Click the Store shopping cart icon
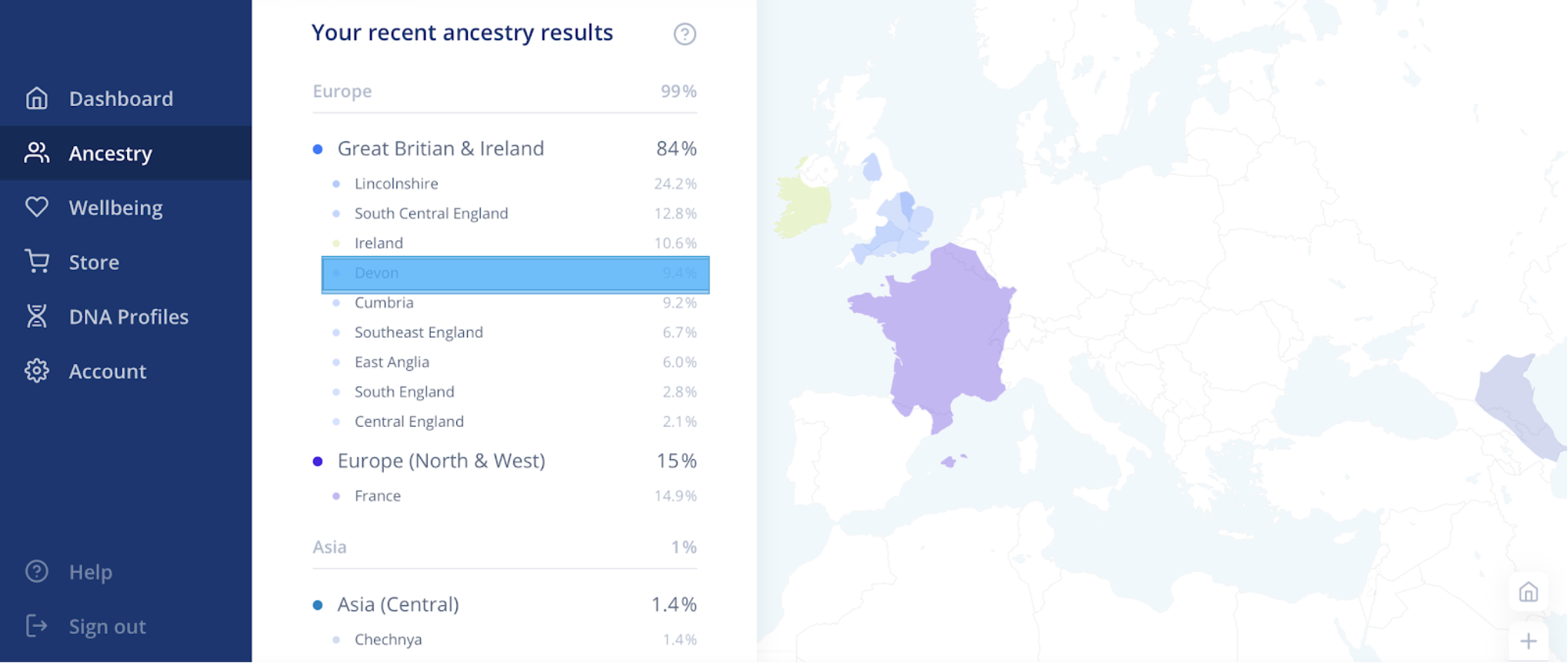The height and width of the screenshot is (663, 1568). point(36,262)
